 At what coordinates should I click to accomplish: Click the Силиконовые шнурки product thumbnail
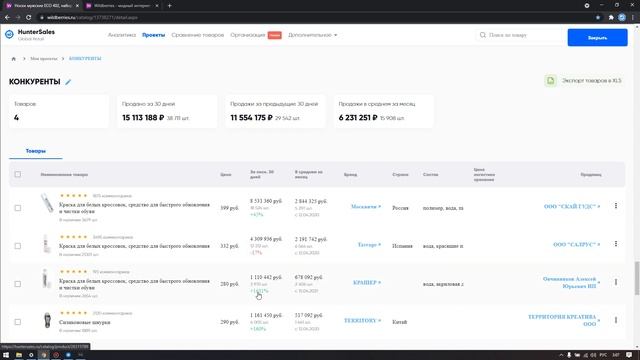pyautogui.click(x=47, y=320)
